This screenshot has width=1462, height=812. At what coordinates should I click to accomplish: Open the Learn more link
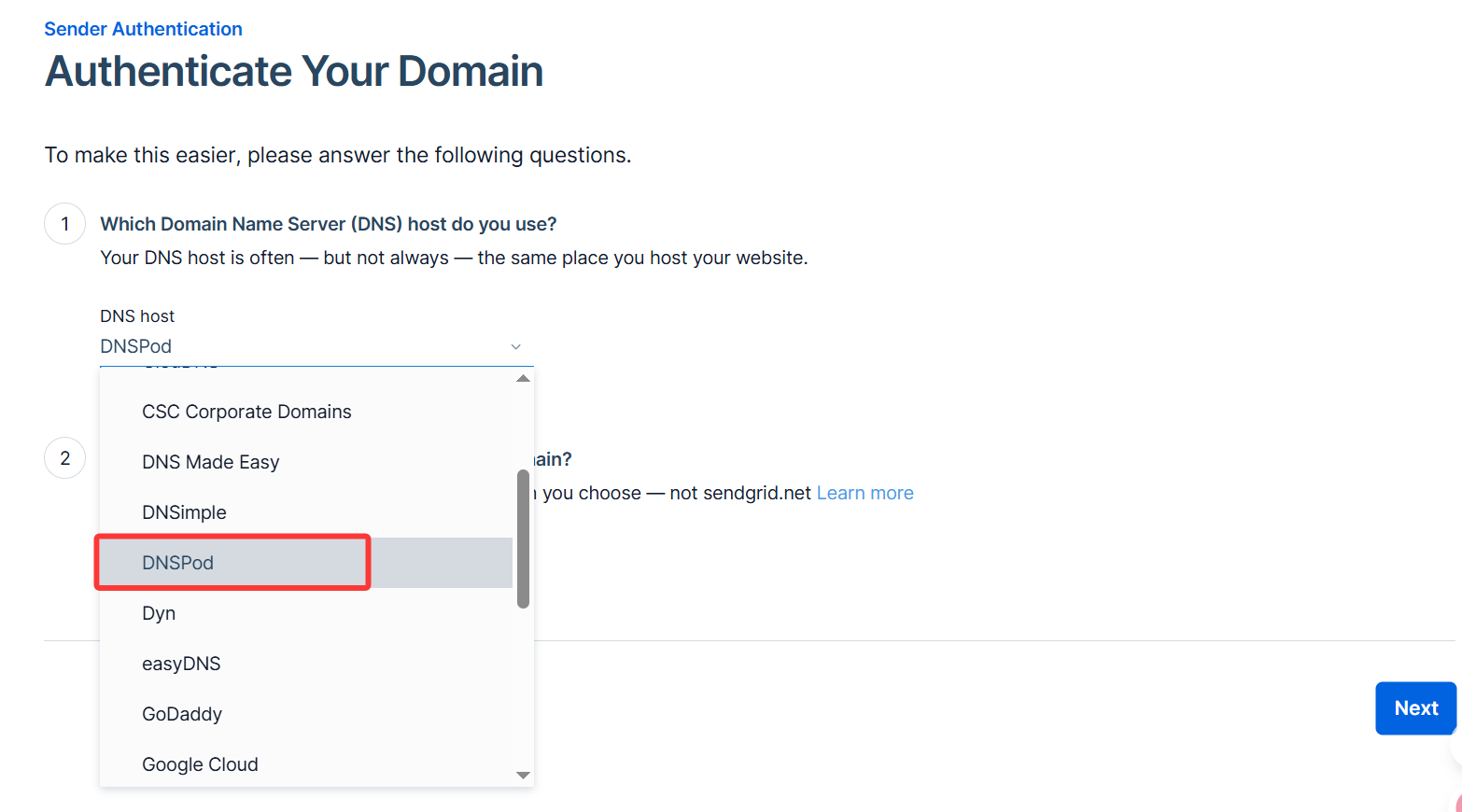coord(865,494)
